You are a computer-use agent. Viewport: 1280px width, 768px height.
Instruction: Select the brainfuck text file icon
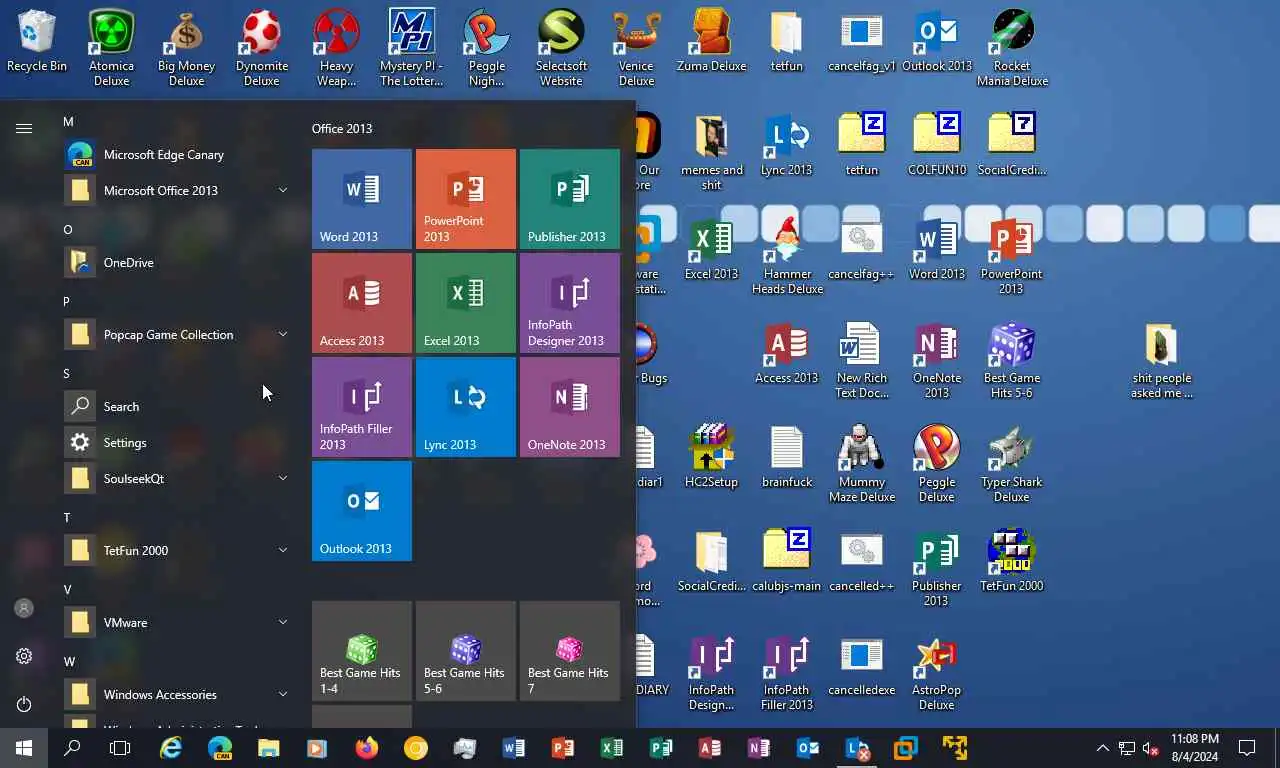(787, 457)
